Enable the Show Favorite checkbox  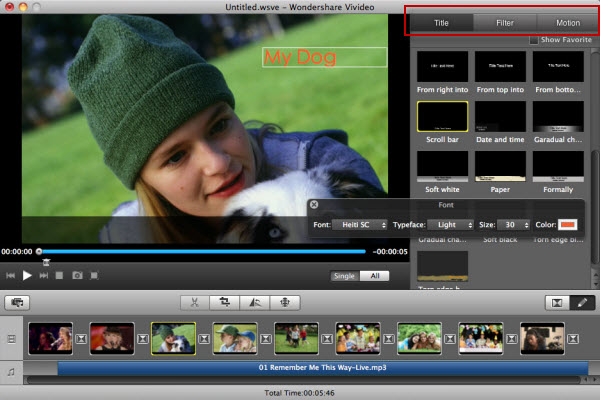(534, 40)
